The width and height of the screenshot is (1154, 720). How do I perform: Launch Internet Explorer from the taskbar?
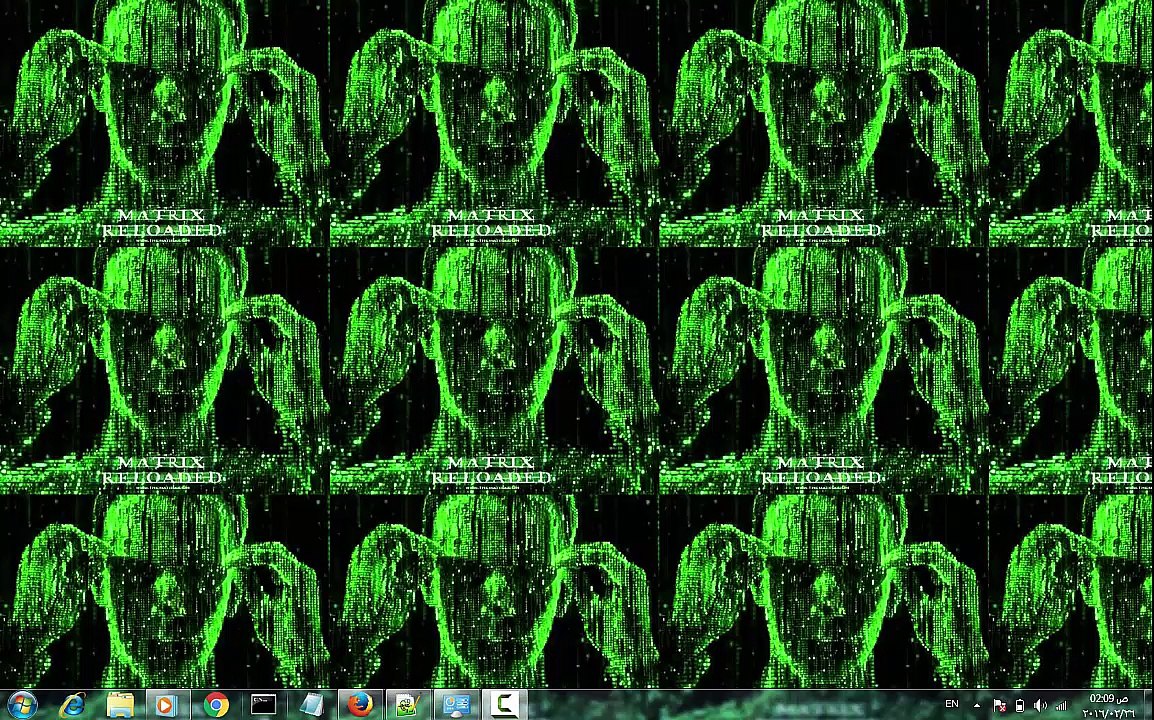[72, 705]
